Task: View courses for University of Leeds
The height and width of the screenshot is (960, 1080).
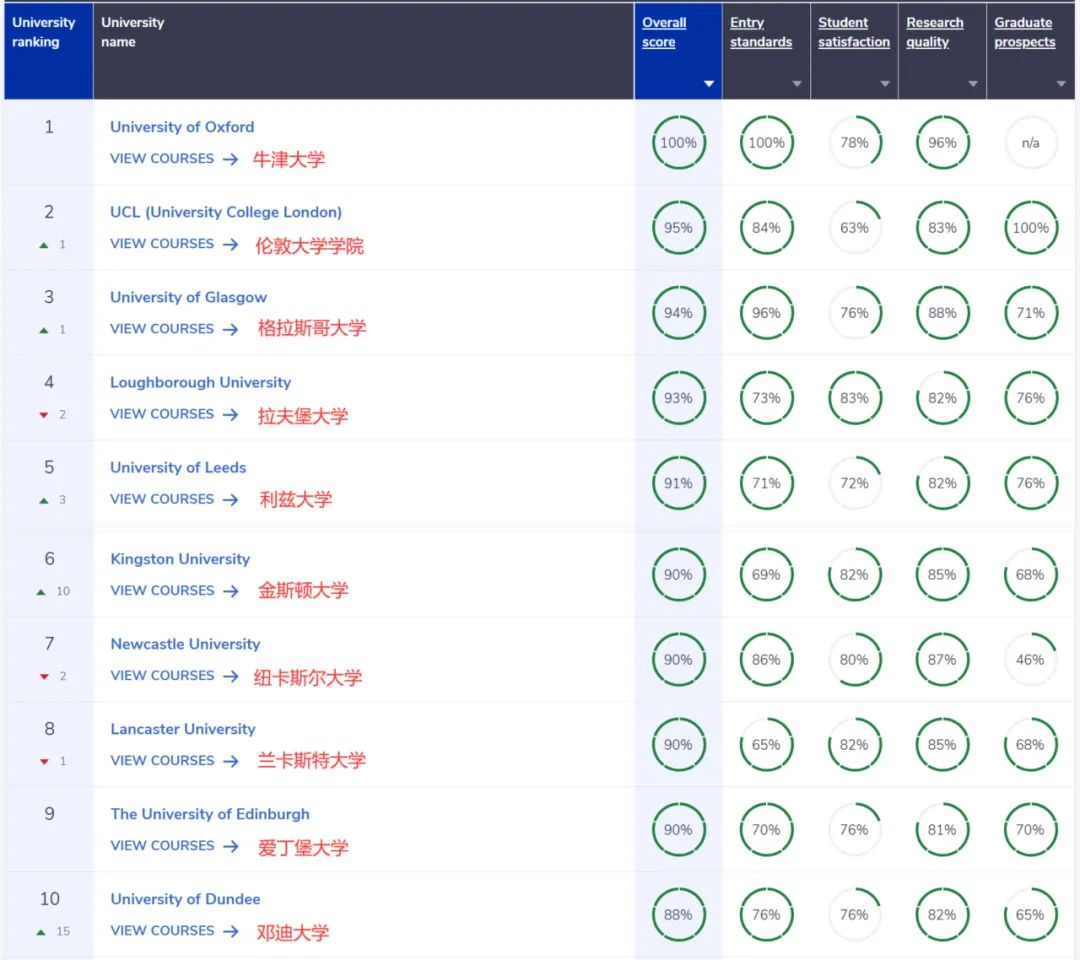Action: tap(174, 499)
